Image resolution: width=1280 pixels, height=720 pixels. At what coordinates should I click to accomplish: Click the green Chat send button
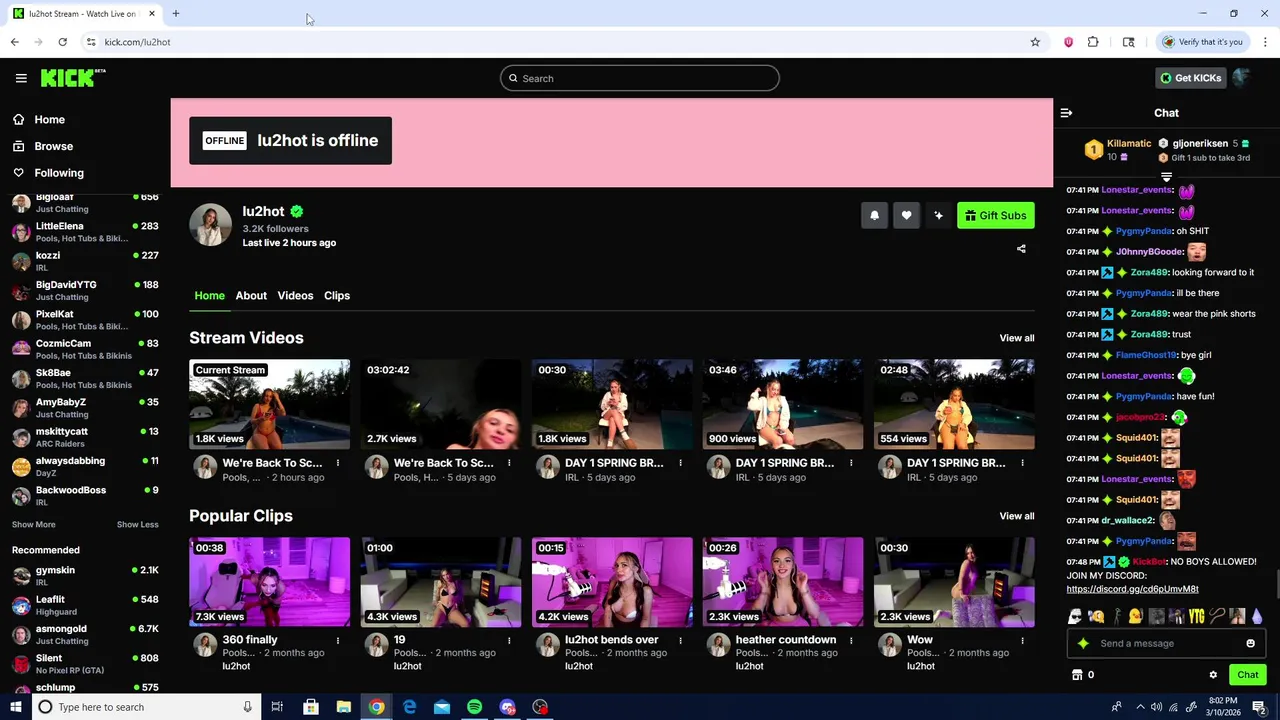pos(1247,675)
